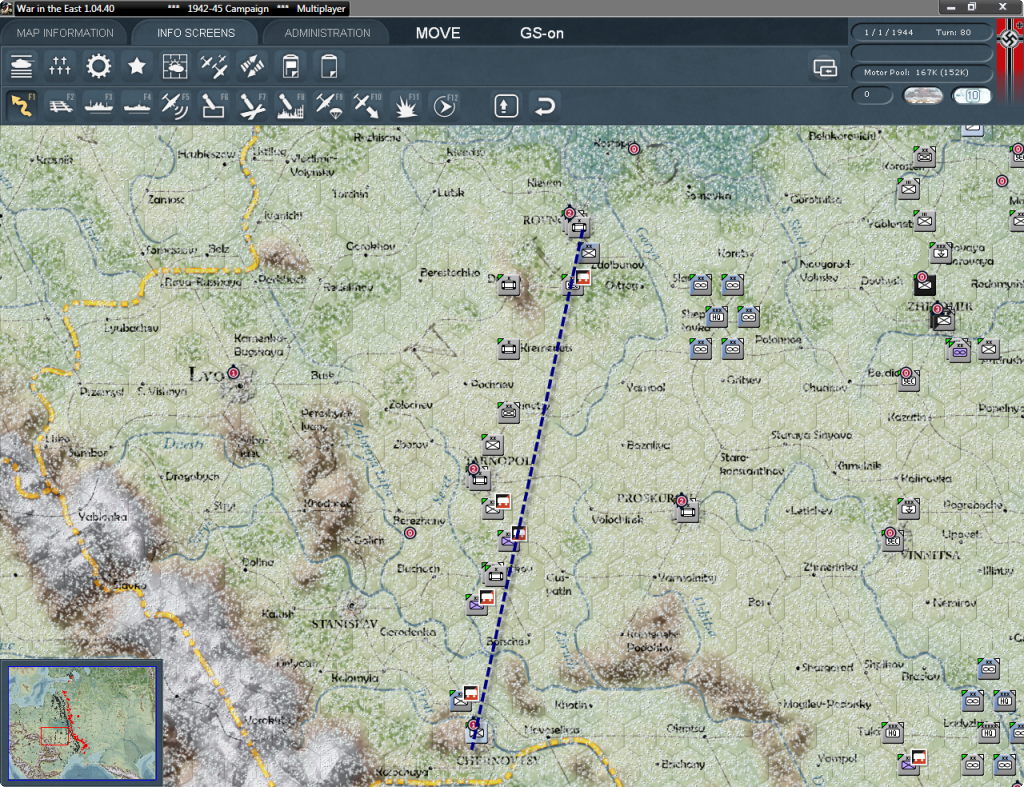Open the weather grid icon
Image resolution: width=1024 pixels, height=787 pixels.
tap(175, 66)
